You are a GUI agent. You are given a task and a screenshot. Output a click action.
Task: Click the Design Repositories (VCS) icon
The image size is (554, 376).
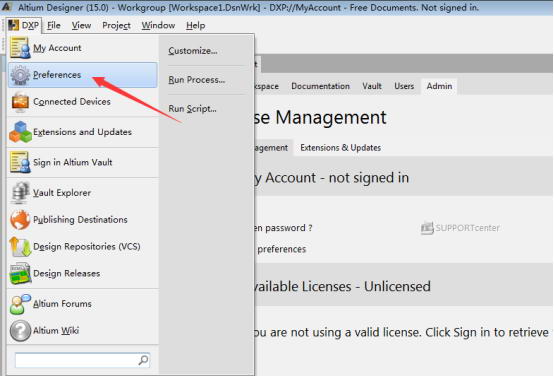20,246
